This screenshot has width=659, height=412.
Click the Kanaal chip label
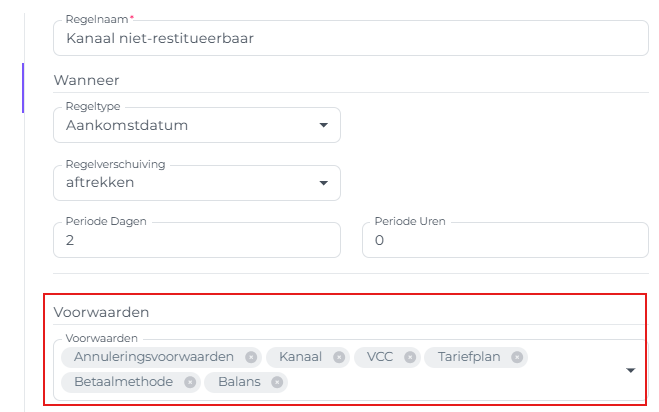(x=301, y=357)
